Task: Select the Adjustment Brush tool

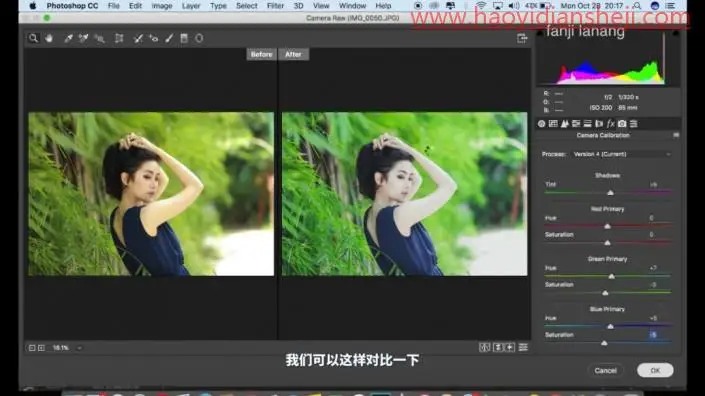Action: click(x=169, y=38)
